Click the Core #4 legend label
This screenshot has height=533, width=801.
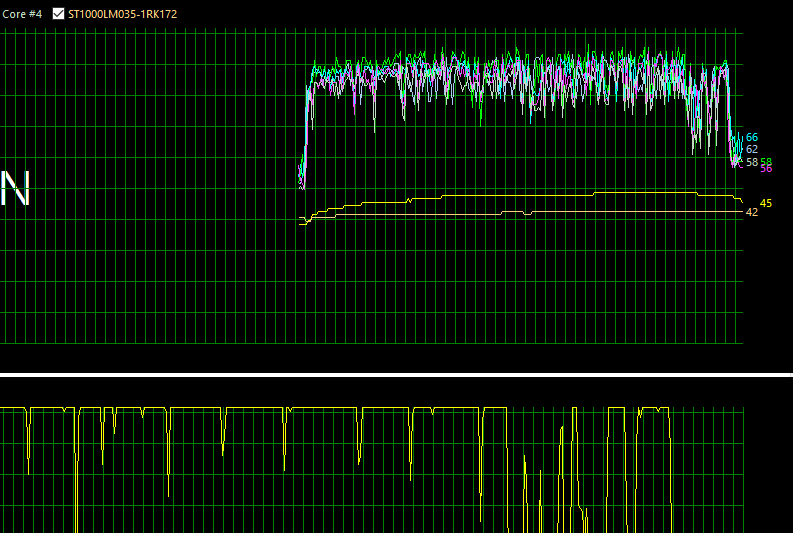[x=21, y=14]
